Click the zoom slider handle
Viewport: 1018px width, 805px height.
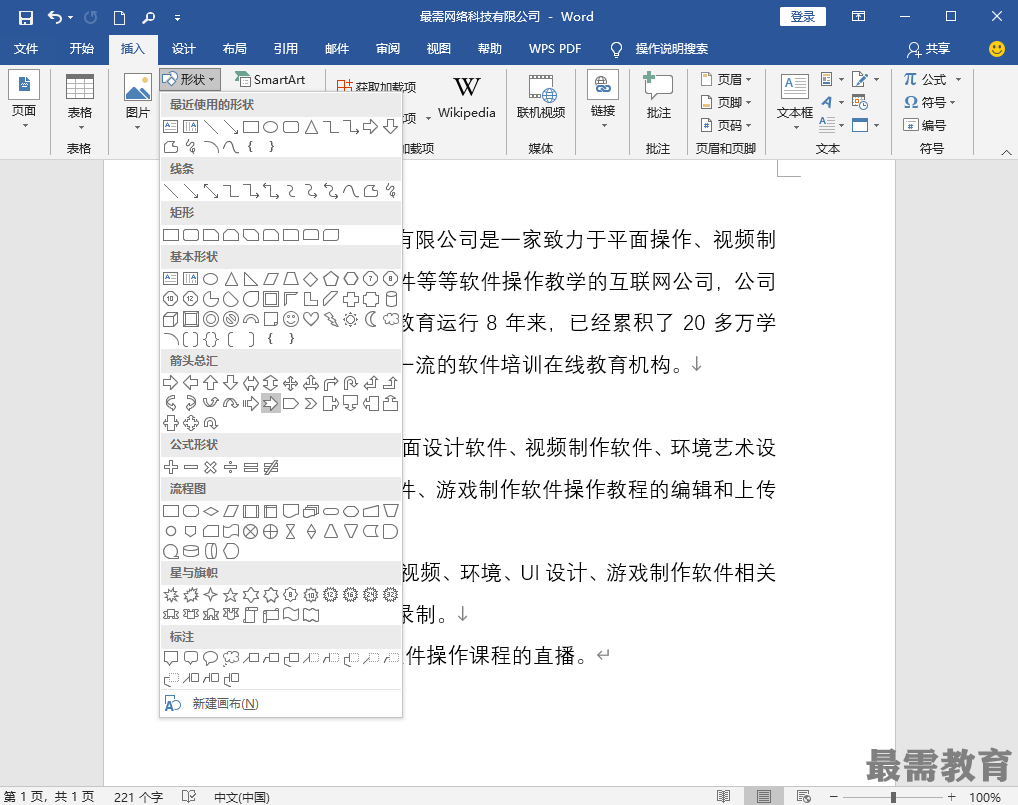tap(893, 797)
